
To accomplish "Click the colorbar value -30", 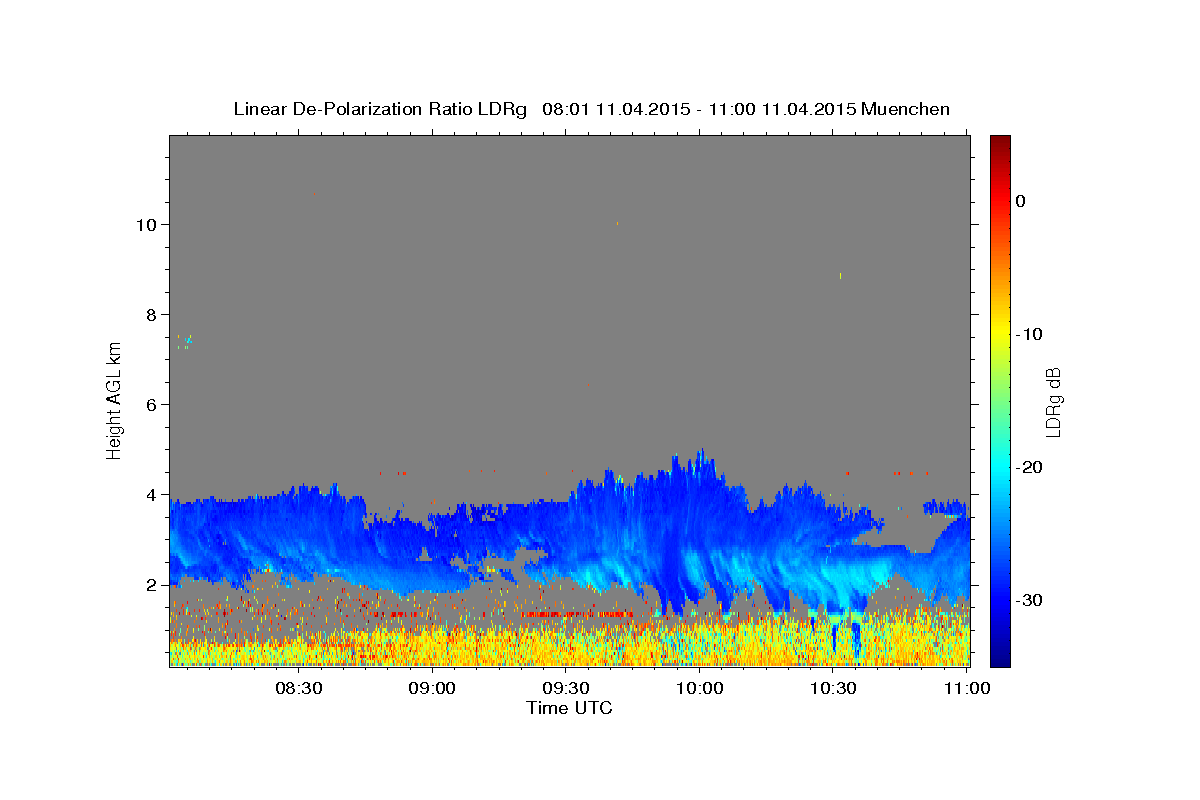I will pos(1030,600).
